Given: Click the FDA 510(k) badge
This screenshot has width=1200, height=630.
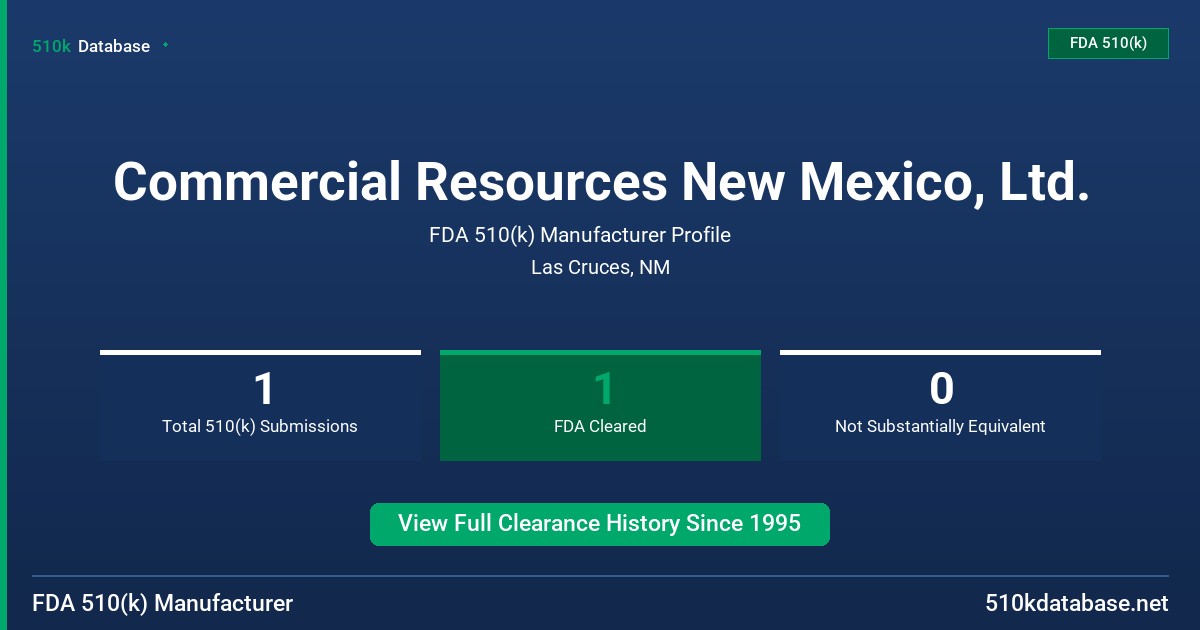Looking at the screenshot, I should point(1108,43).
